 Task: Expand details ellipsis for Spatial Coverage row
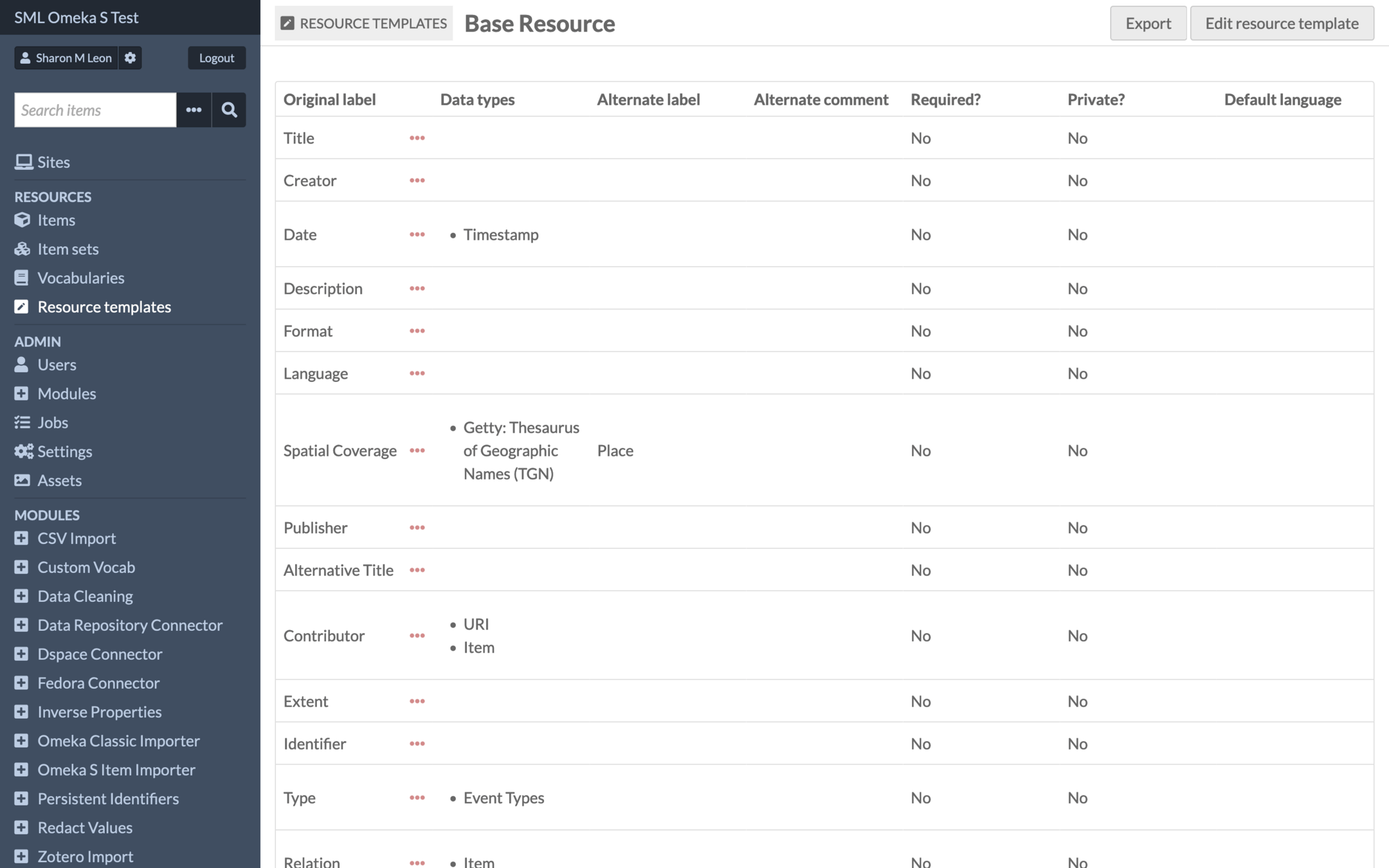tap(417, 451)
